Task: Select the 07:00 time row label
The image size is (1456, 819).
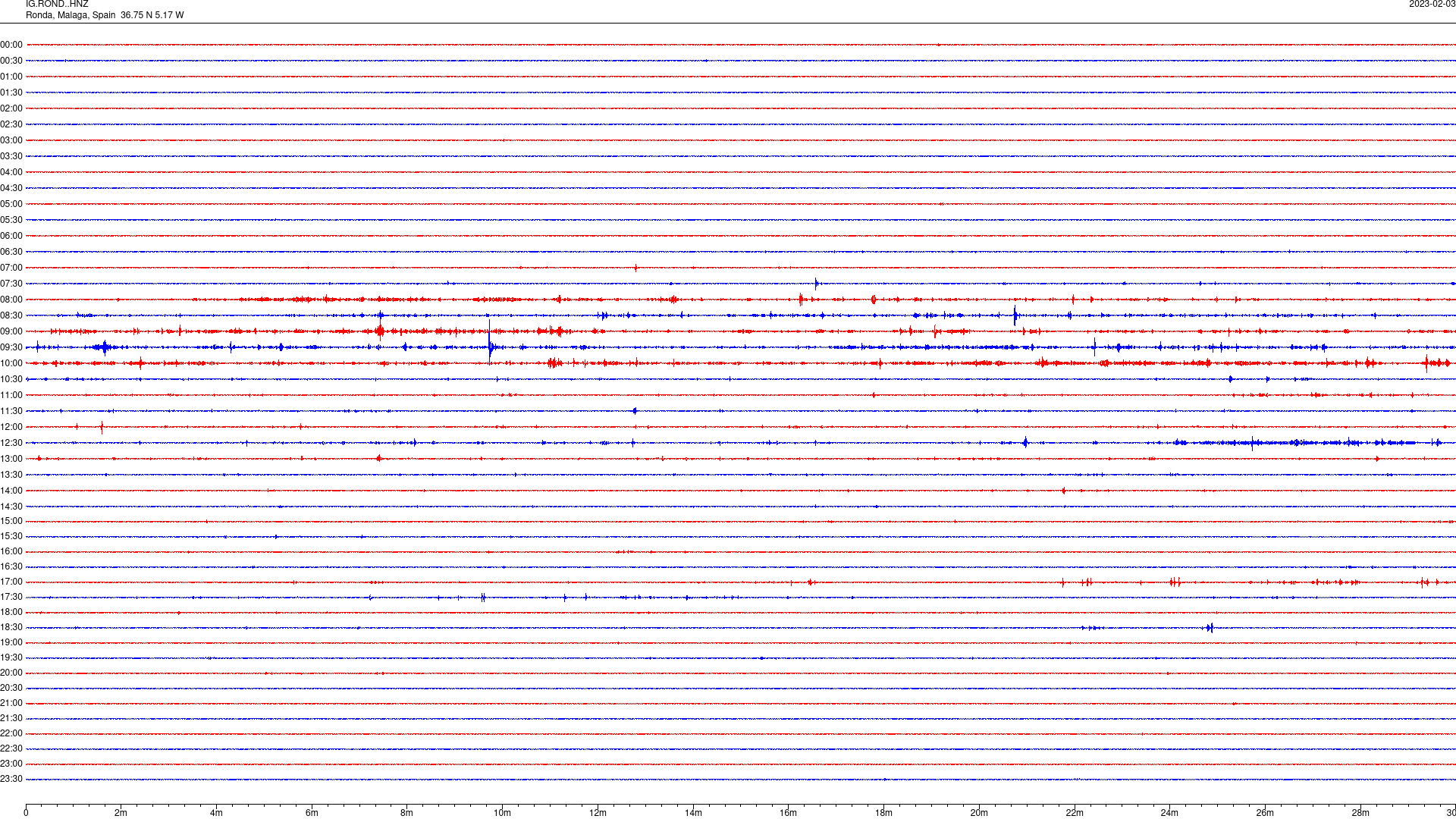Action: [x=11, y=268]
